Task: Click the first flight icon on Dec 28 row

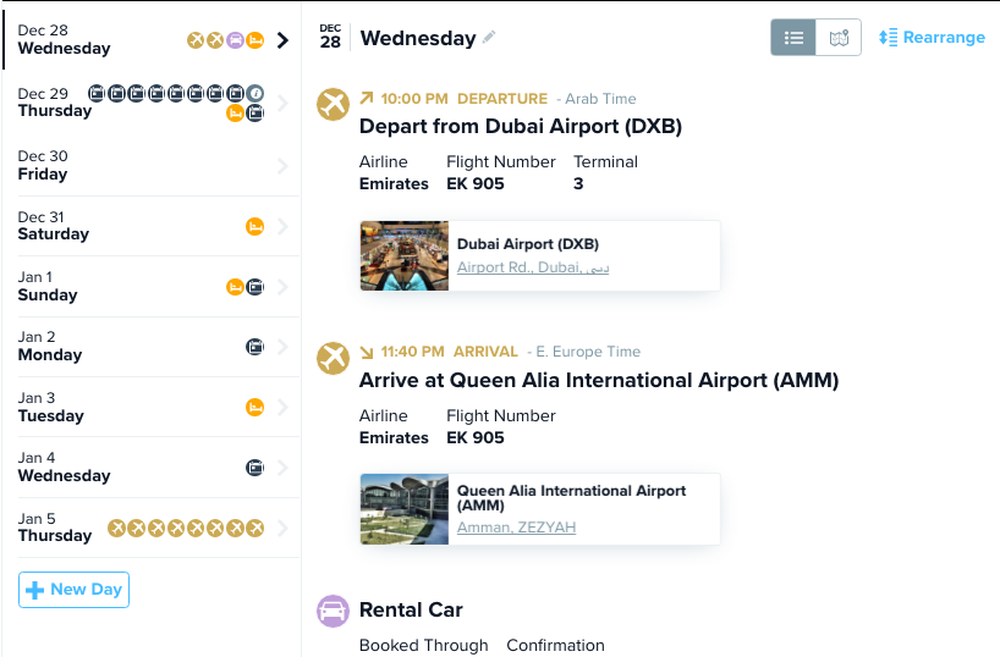Action: pos(196,40)
